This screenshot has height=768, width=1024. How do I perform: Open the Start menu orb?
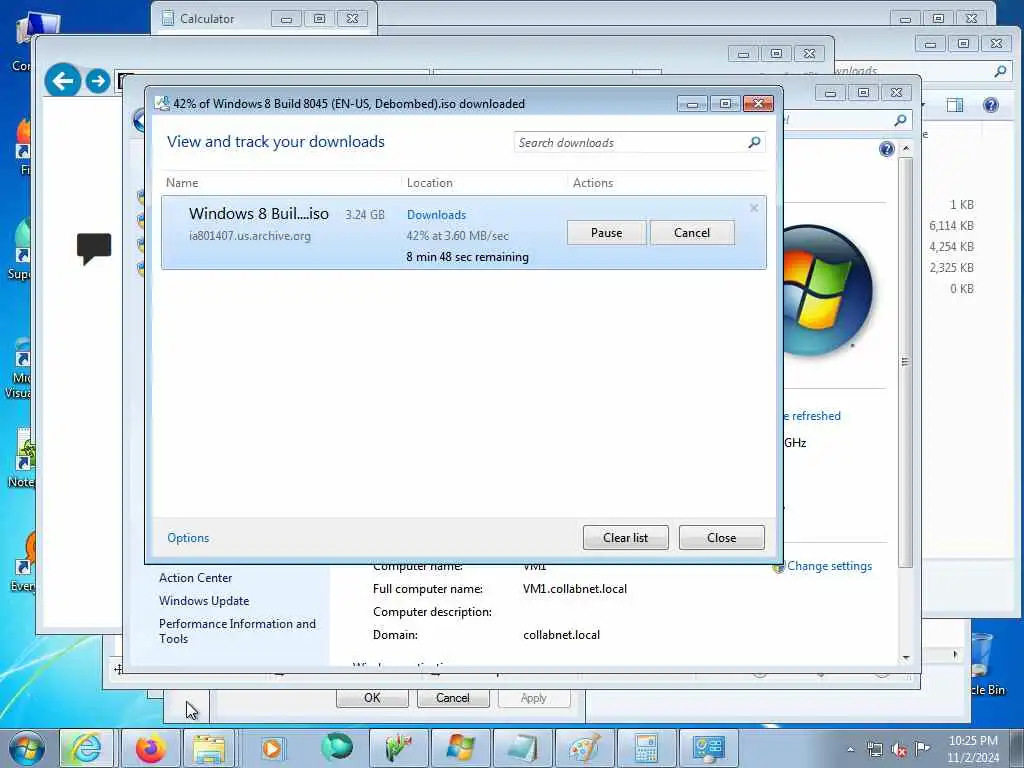click(x=27, y=748)
